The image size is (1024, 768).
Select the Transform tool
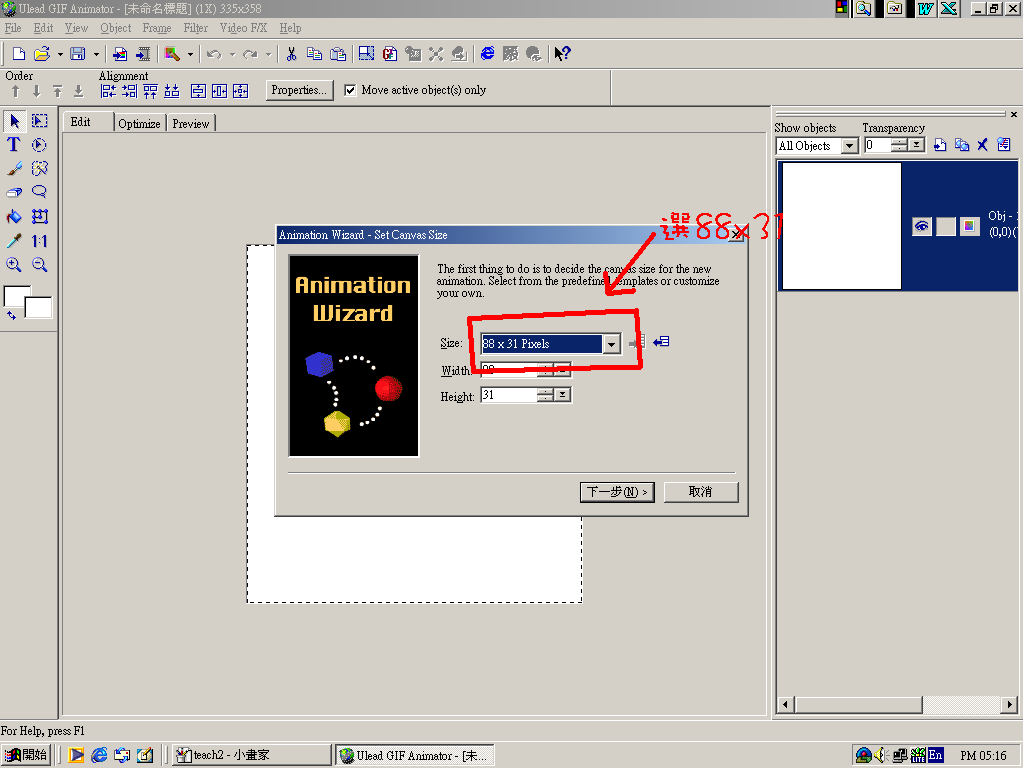tap(40, 216)
